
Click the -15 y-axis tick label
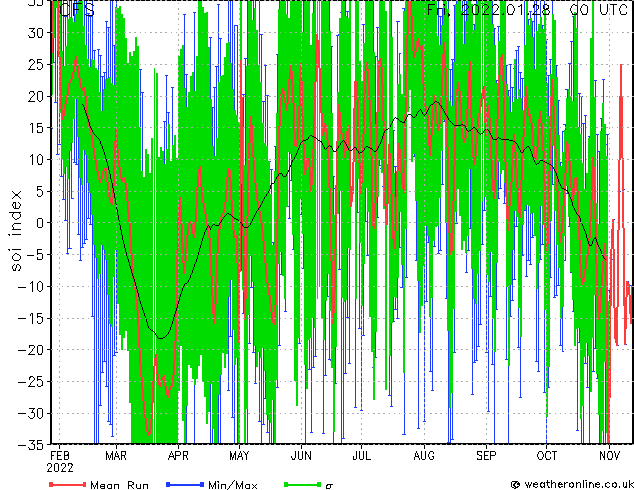pyautogui.click(x=30, y=318)
